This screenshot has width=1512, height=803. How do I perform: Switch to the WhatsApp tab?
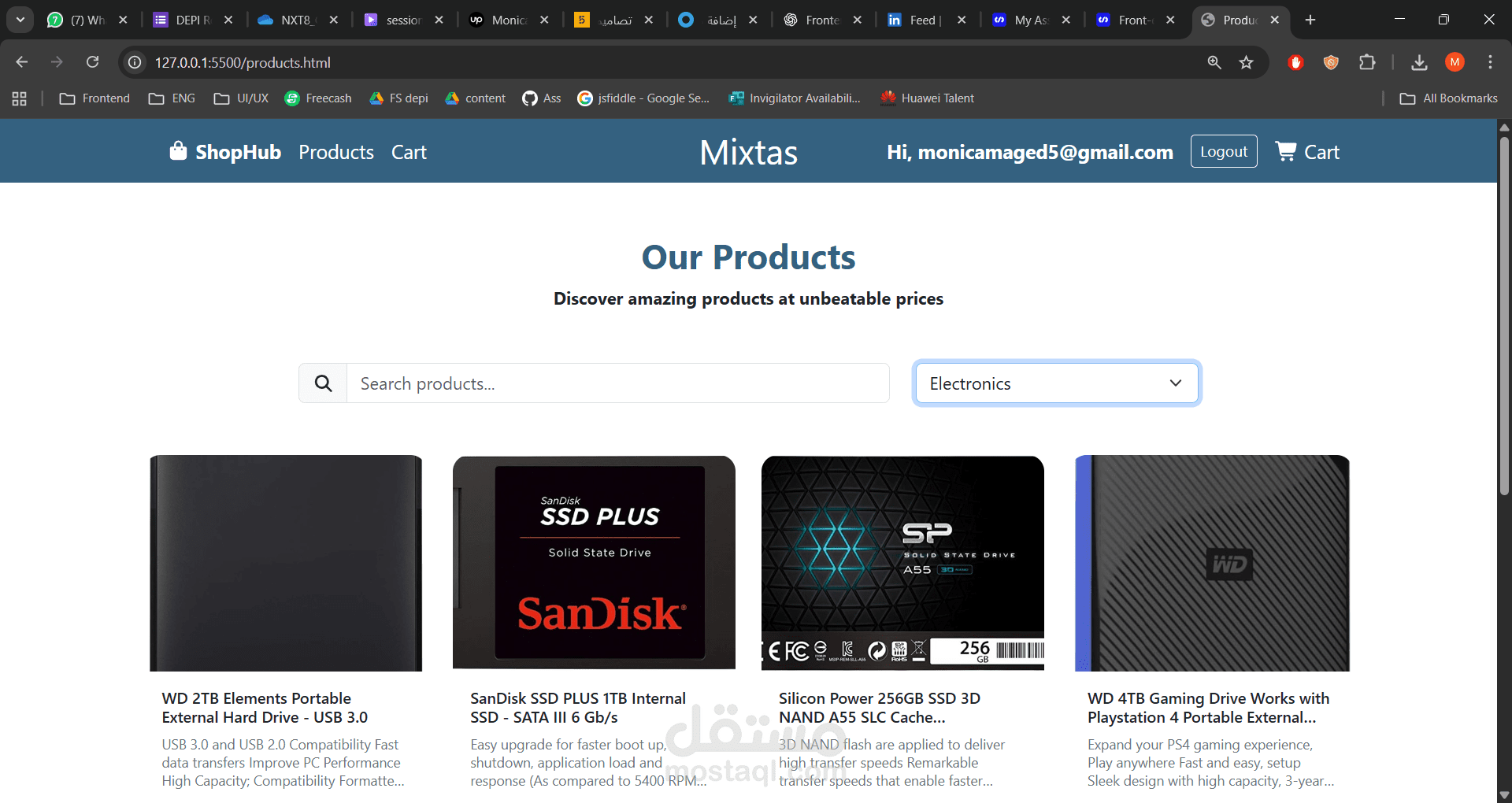76,20
